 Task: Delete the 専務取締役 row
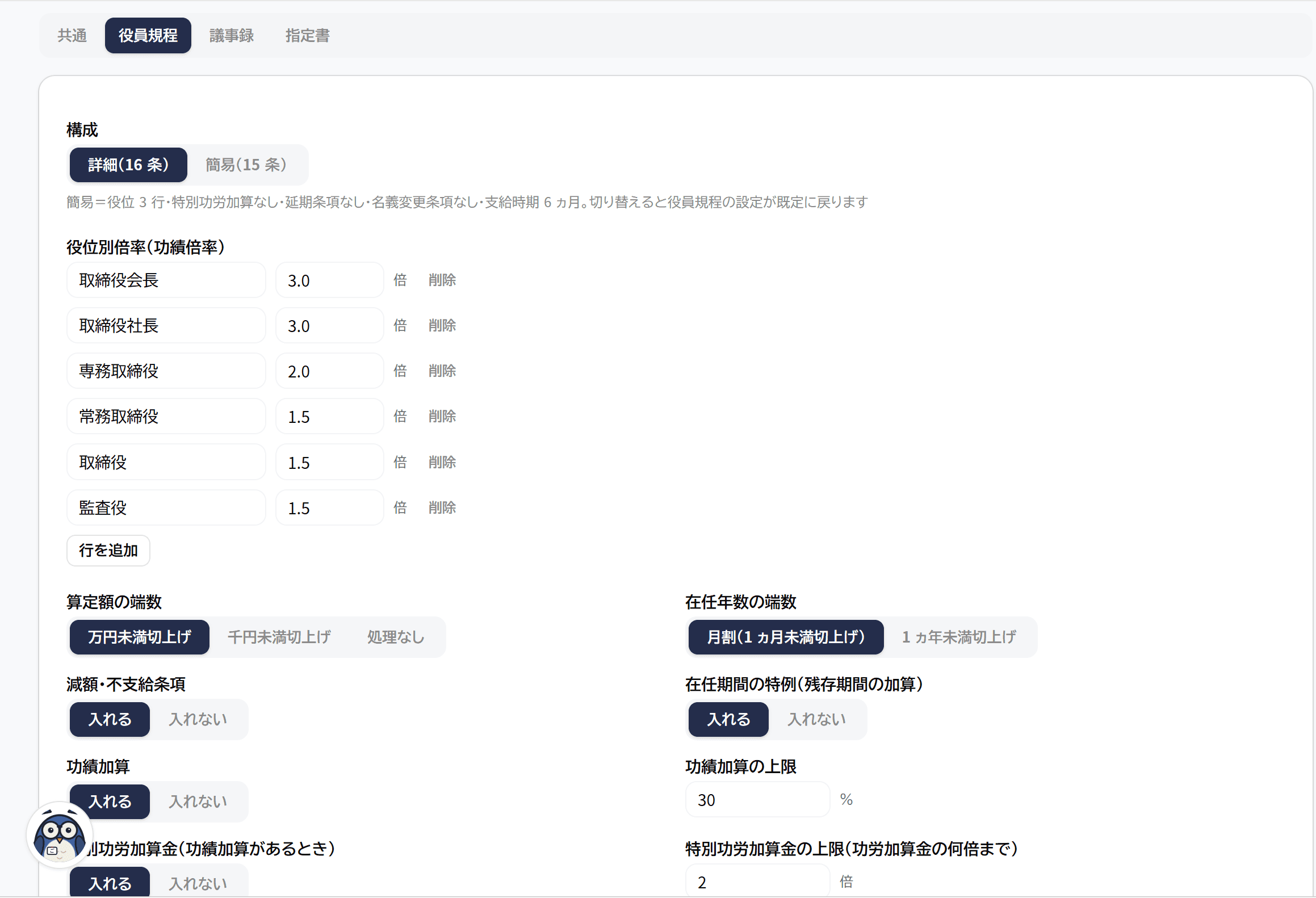click(442, 371)
